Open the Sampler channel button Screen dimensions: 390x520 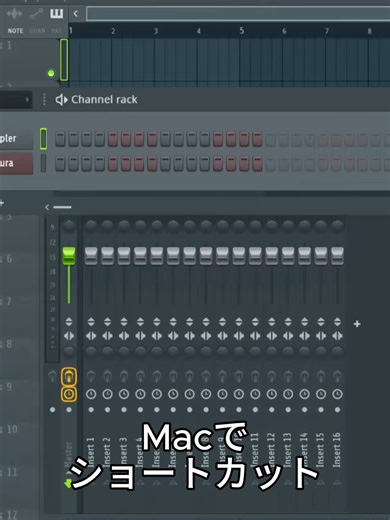(16, 138)
